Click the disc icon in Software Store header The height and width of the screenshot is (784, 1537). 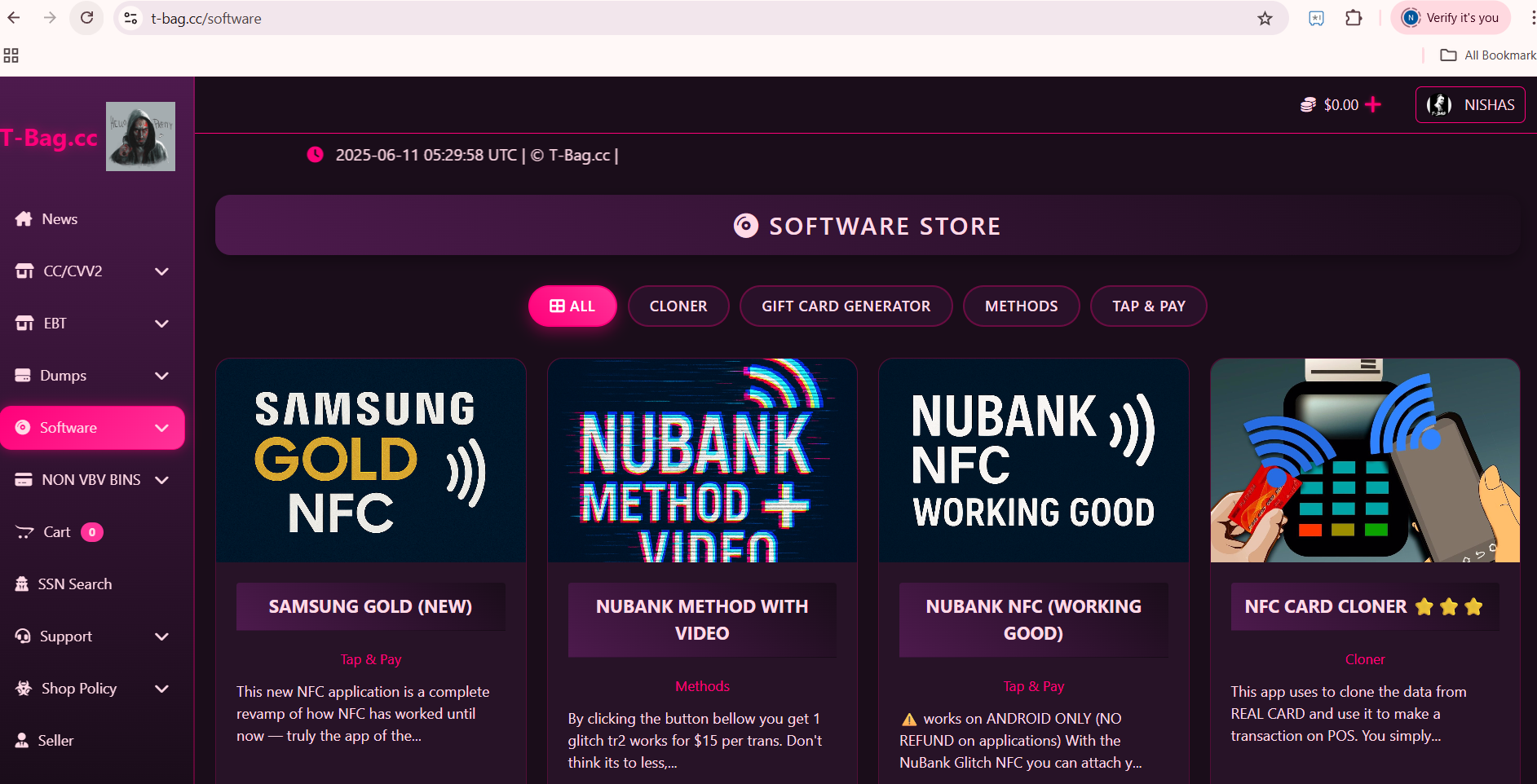745,226
